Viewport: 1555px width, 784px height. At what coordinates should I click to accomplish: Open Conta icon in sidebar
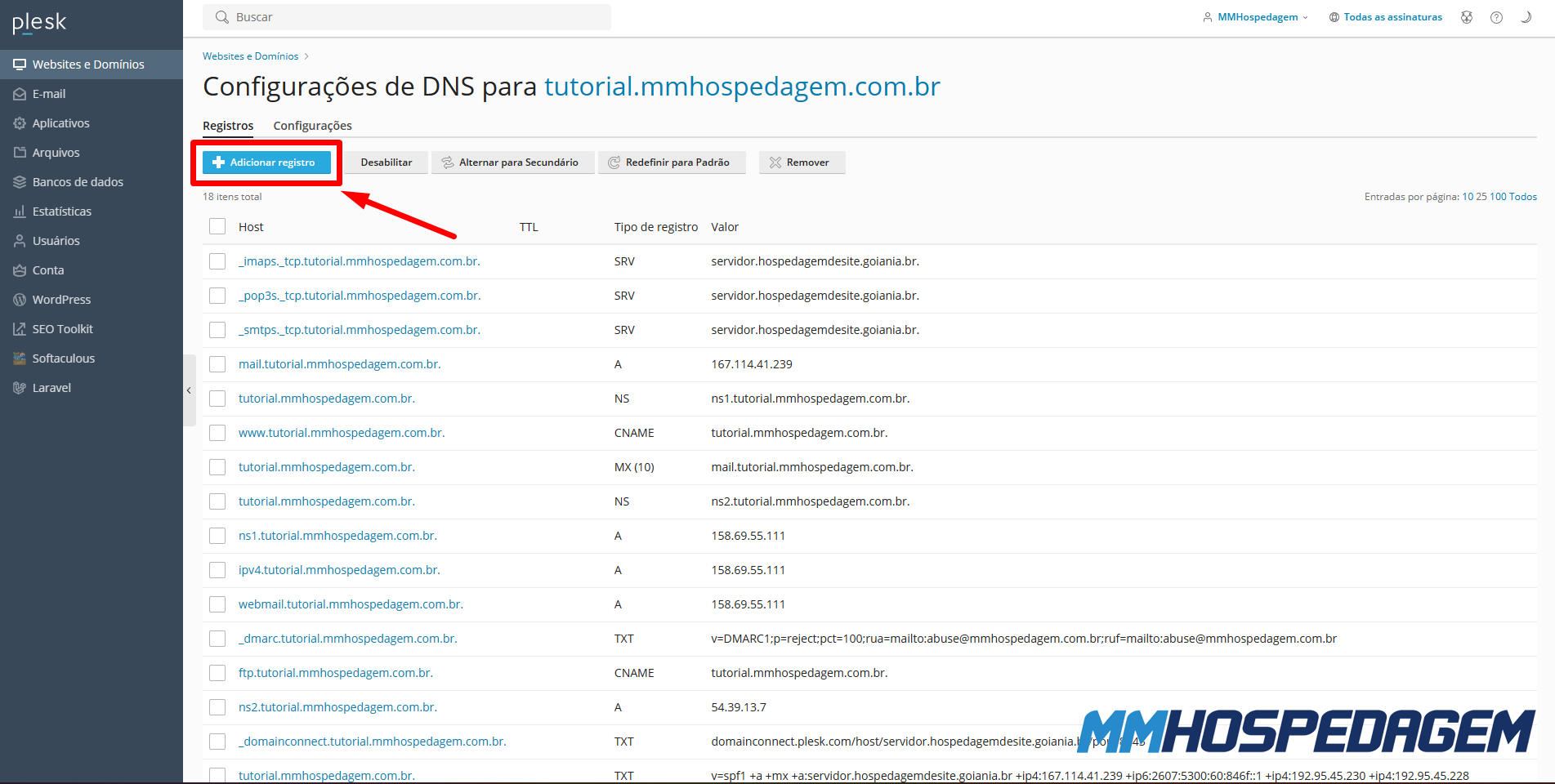tap(20, 270)
